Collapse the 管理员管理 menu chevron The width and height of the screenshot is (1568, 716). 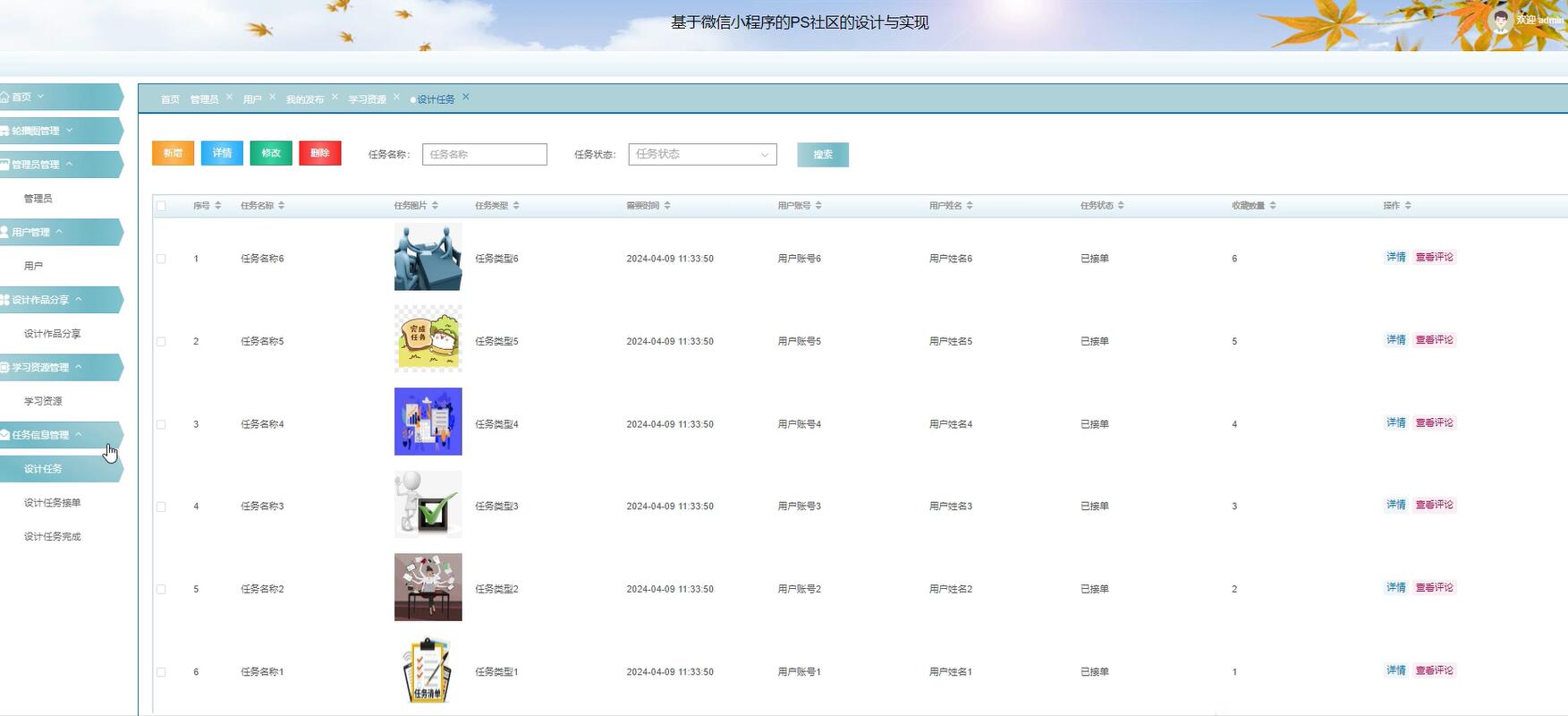[70, 165]
